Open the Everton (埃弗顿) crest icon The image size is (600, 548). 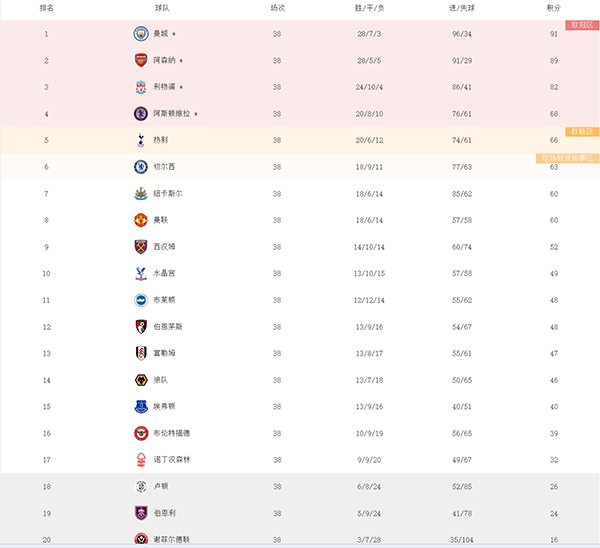[140, 406]
